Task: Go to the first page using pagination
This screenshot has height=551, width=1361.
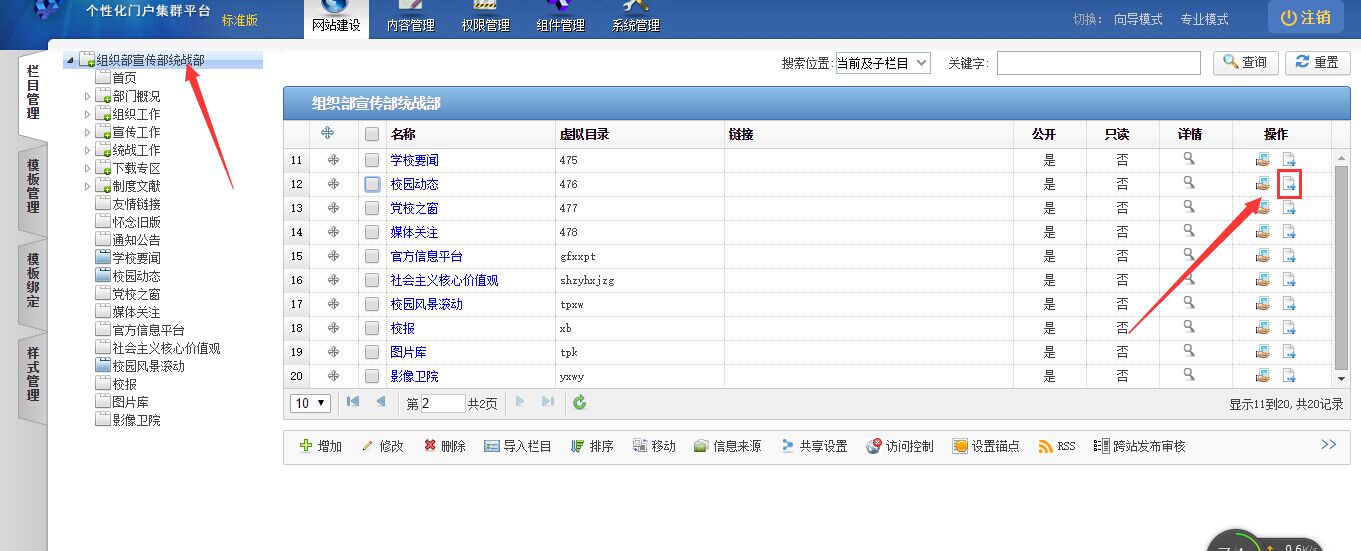Action: tap(353, 402)
